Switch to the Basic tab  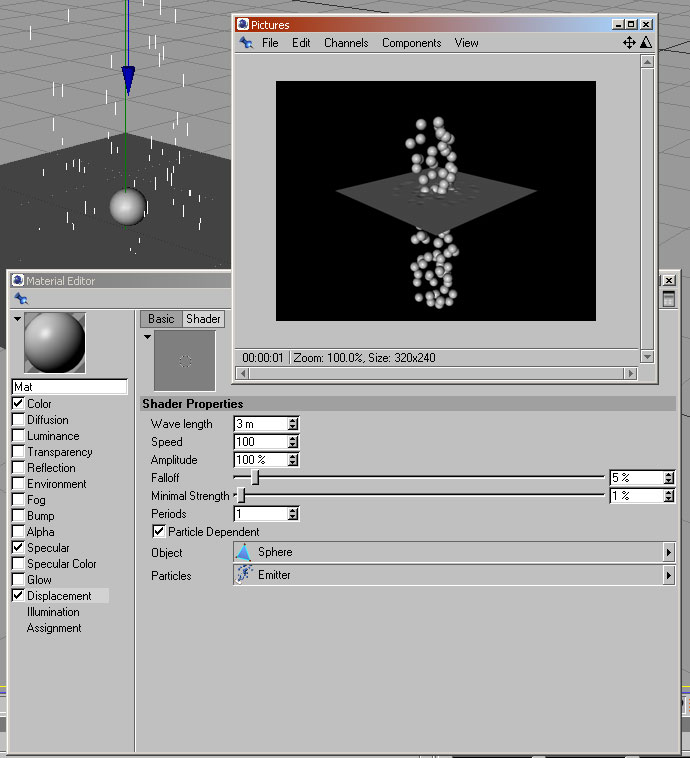click(x=161, y=319)
